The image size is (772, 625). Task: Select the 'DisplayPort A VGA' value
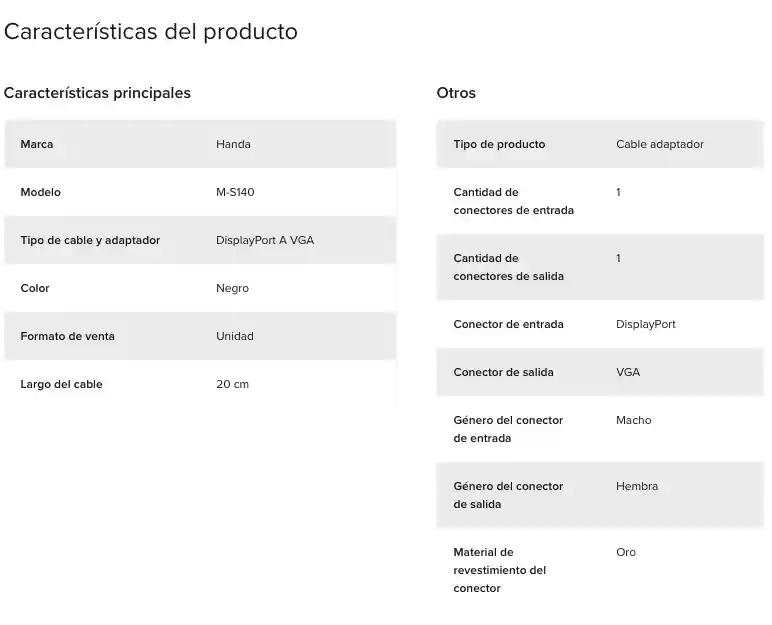(265, 240)
